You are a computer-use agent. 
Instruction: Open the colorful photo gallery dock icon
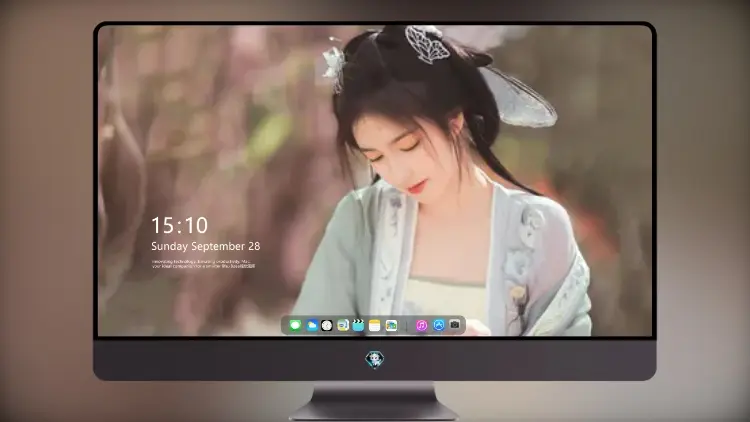[391, 325]
